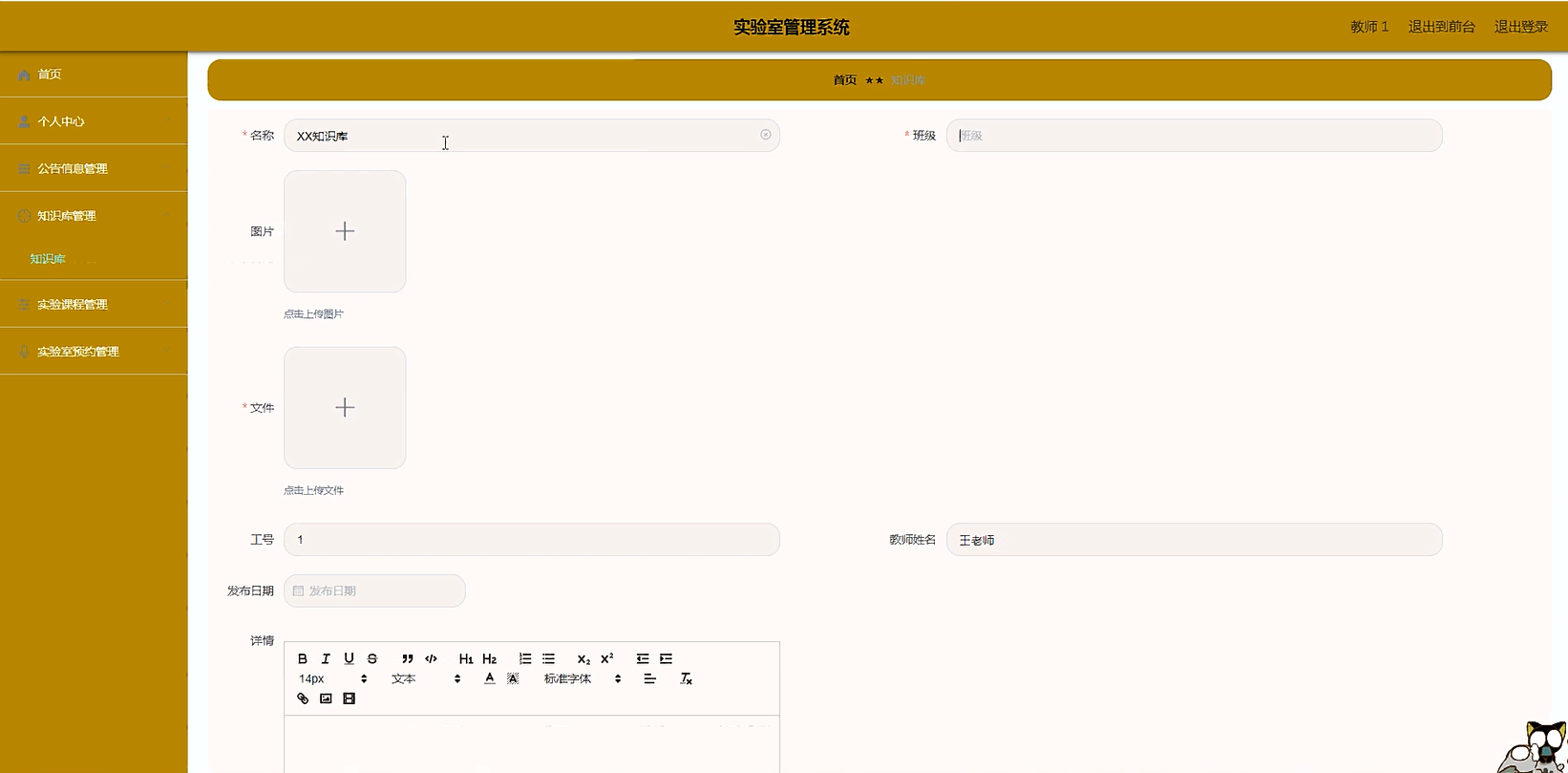
Task: Expand 公告信息管理 sidebar menu
Action: tap(94, 168)
